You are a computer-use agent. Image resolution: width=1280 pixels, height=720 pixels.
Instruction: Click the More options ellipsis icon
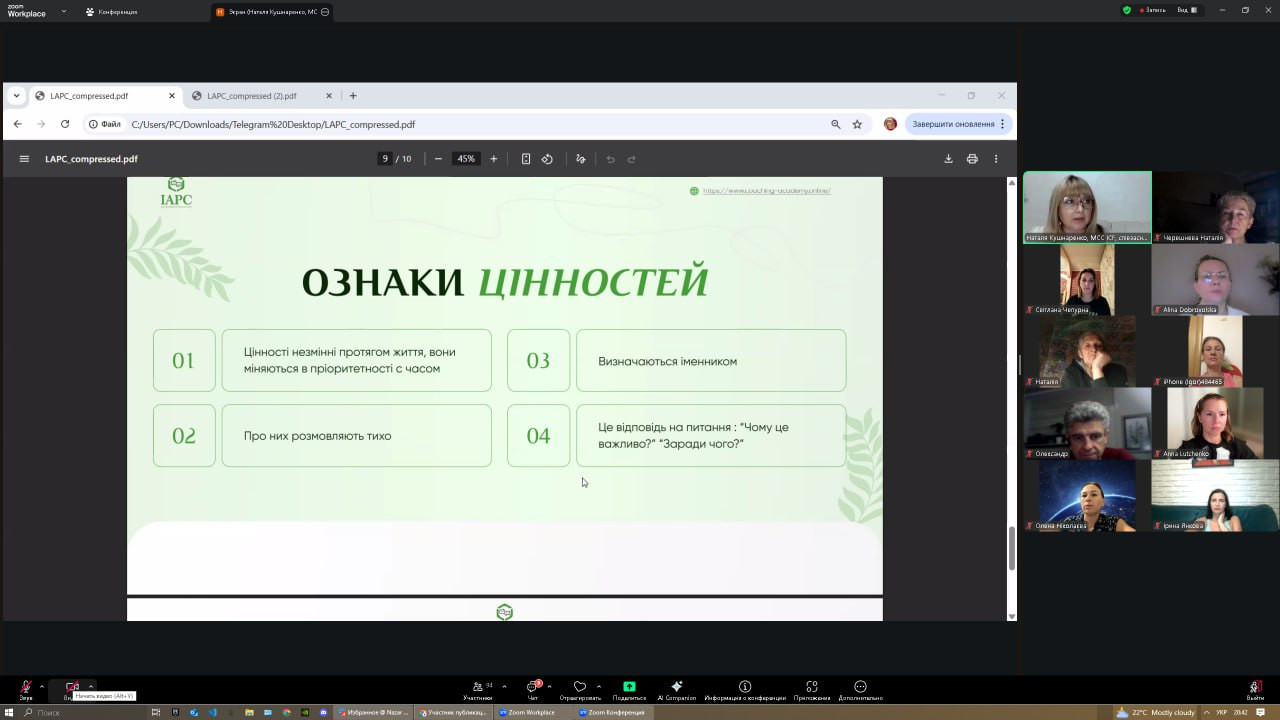860,687
